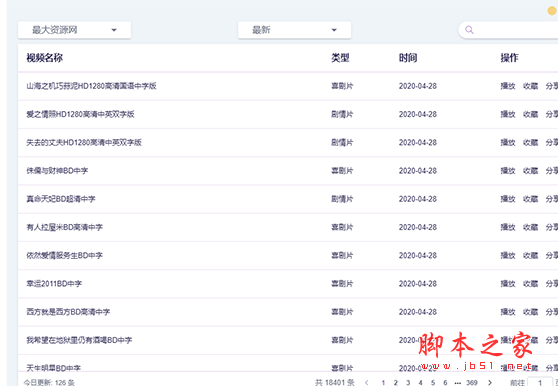Click the 时间 column header
The width and height of the screenshot is (558, 386).
[408, 58]
